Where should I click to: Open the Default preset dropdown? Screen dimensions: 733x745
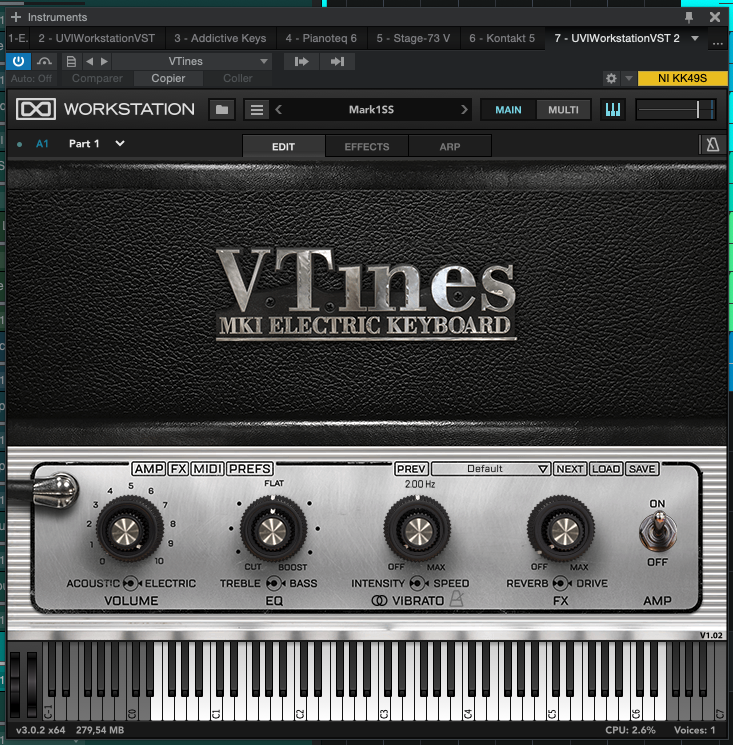coord(491,469)
